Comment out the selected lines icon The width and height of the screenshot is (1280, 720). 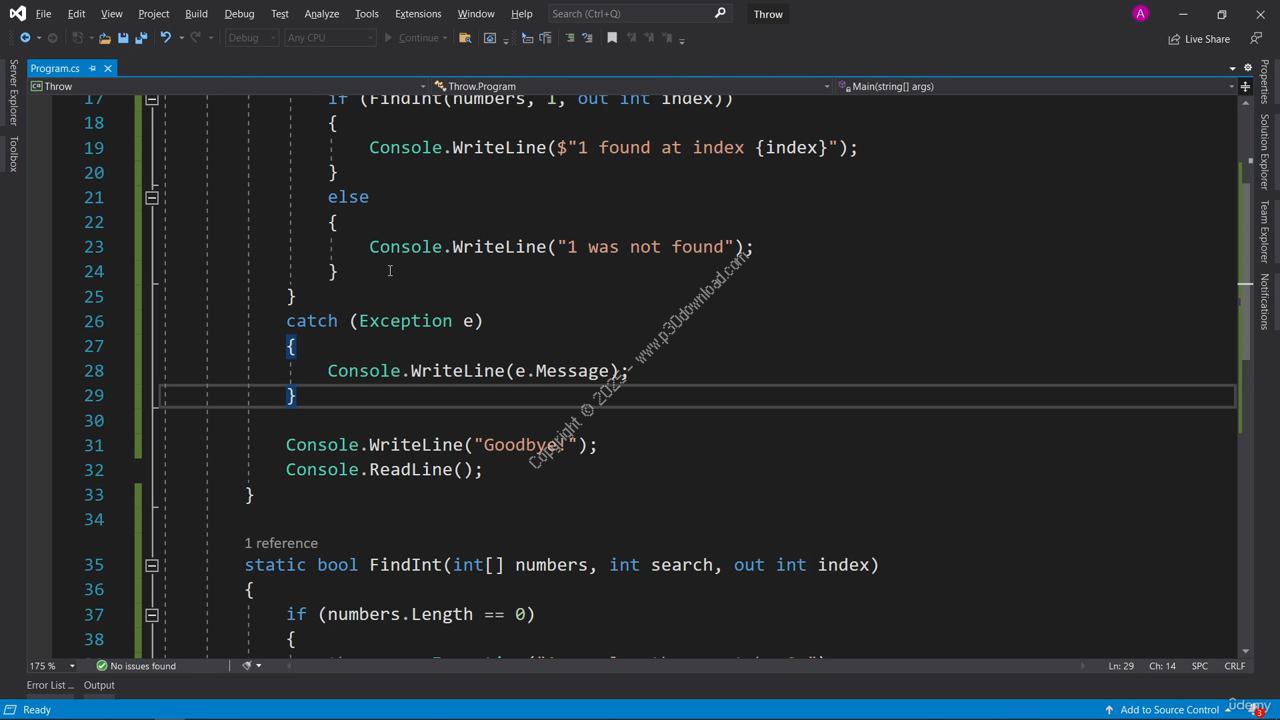[570, 38]
